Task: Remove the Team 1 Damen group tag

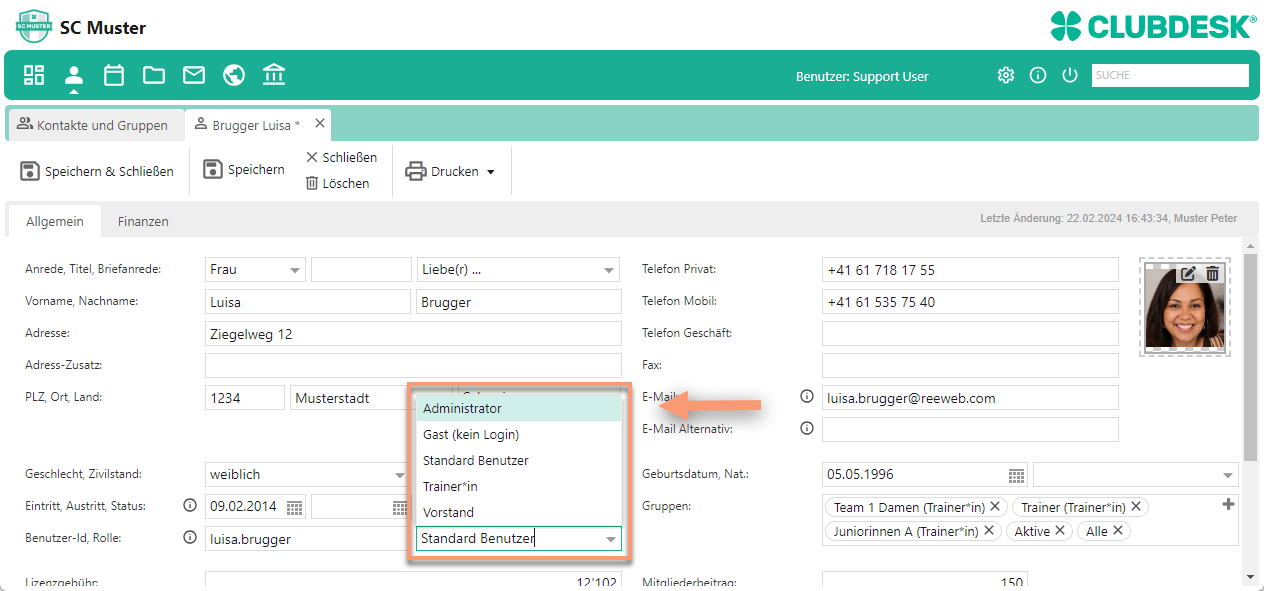Action: [x=995, y=507]
